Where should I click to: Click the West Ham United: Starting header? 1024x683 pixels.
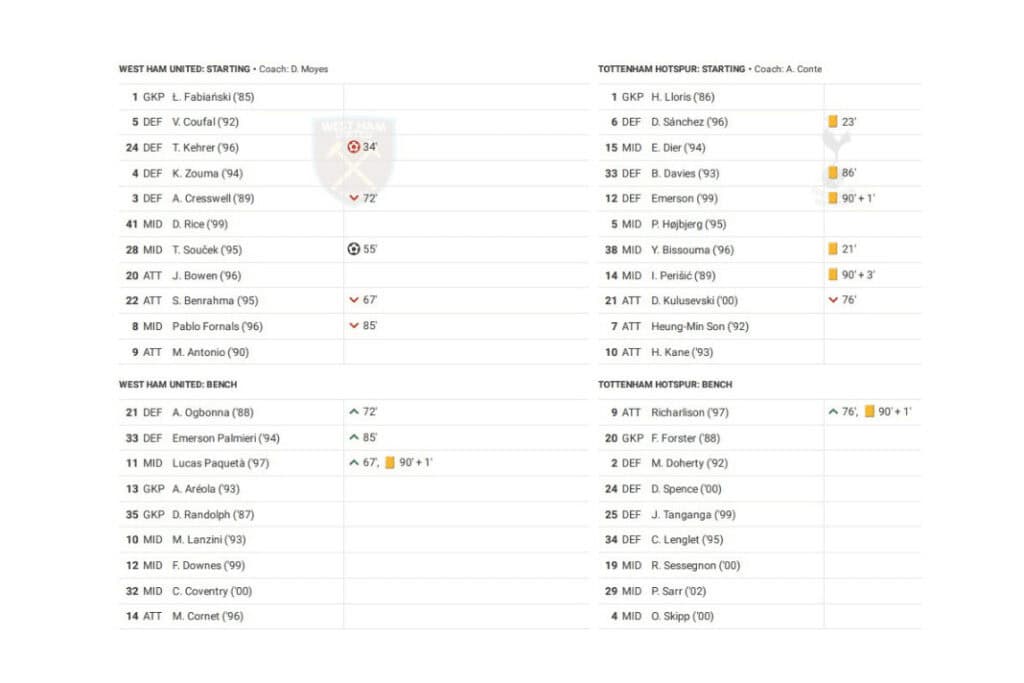(x=184, y=69)
